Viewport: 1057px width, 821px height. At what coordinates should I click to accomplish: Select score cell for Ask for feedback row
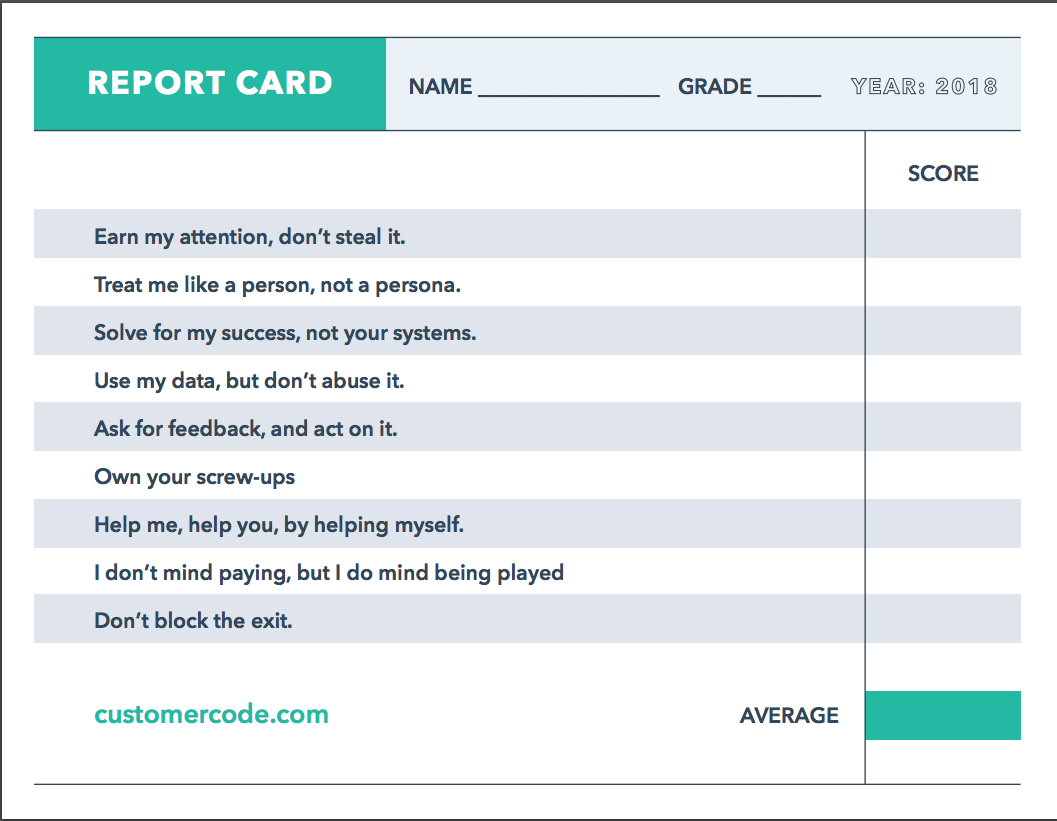943,427
